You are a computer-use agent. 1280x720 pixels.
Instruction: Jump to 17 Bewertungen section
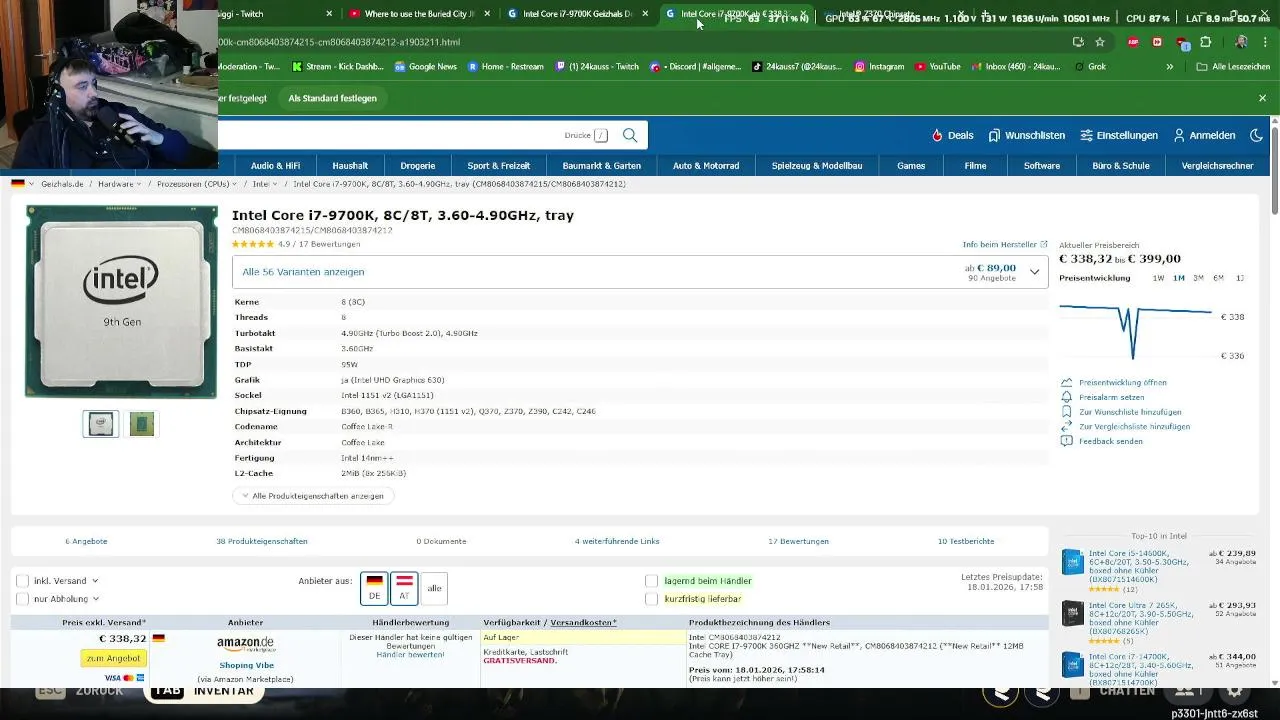[x=798, y=541]
